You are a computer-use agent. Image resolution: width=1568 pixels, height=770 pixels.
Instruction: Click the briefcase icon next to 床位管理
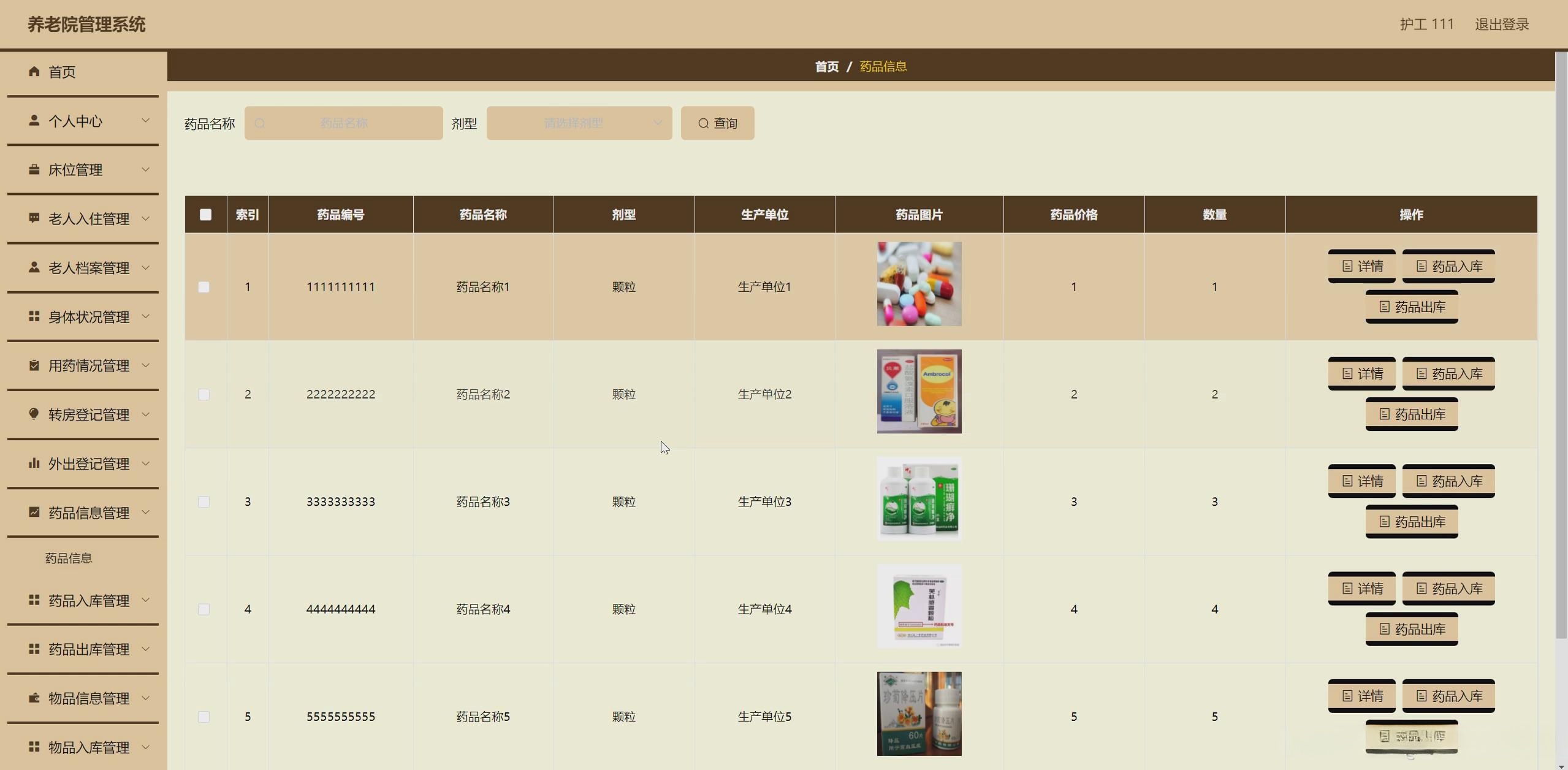tap(34, 170)
